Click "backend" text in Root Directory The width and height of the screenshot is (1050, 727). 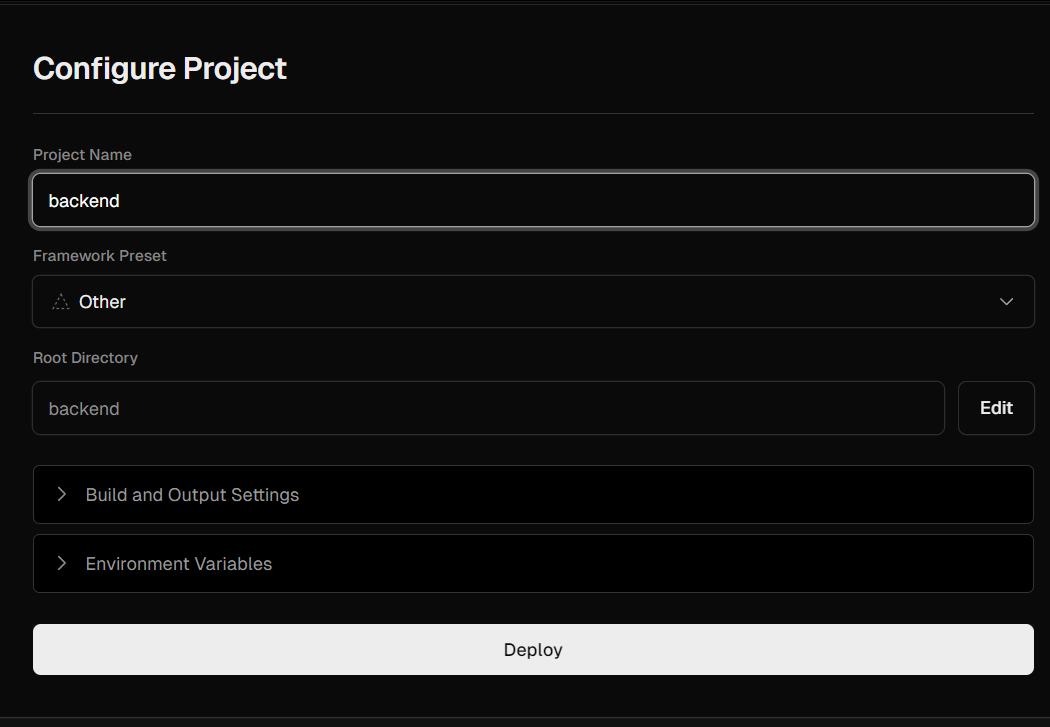click(x=84, y=409)
